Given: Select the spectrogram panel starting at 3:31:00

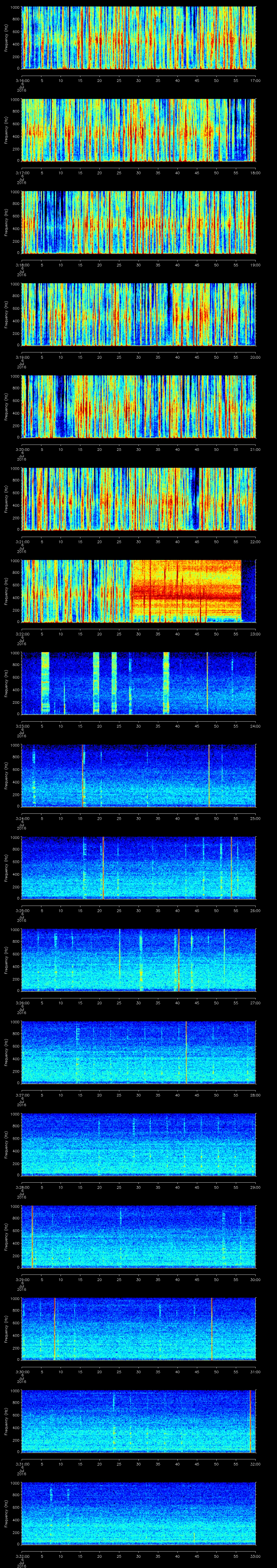Looking at the screenshot, I should [x=139, y=1421].
